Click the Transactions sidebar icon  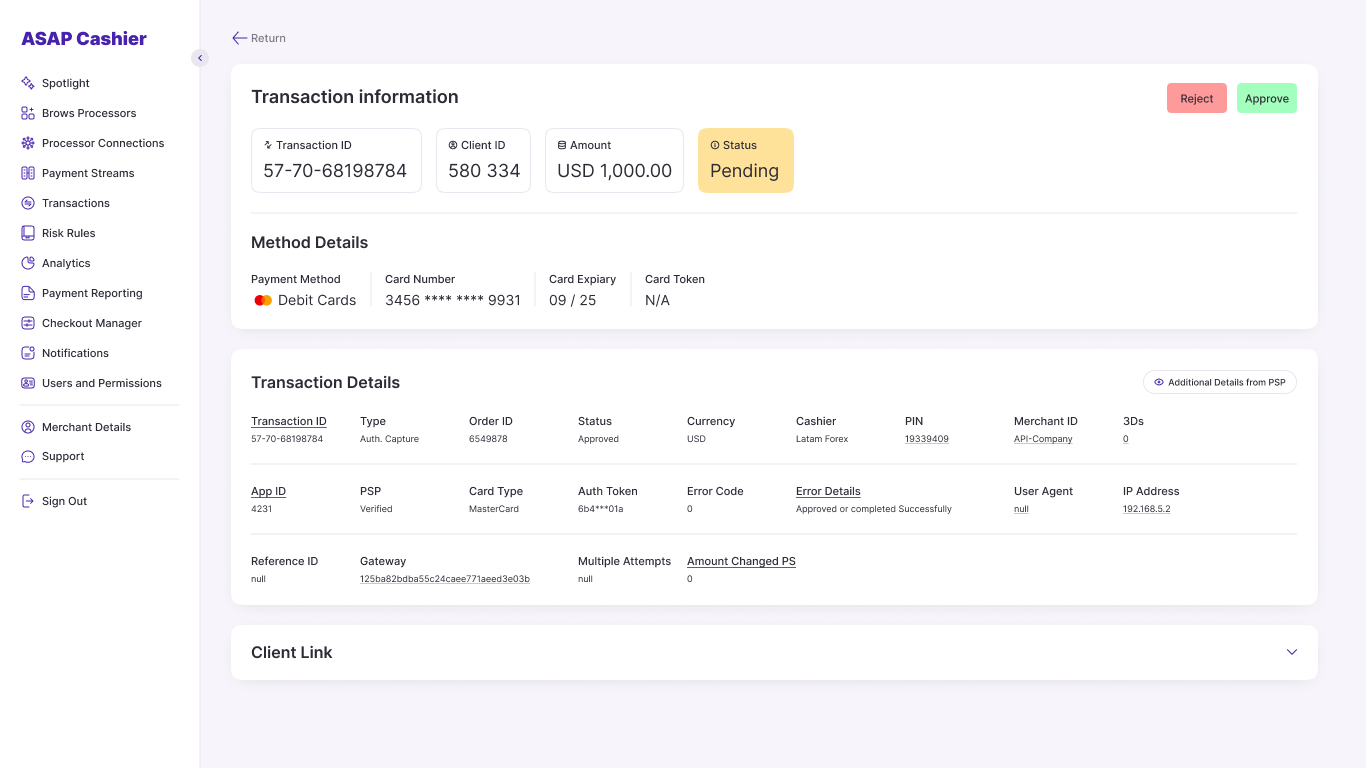pos(28,203)
